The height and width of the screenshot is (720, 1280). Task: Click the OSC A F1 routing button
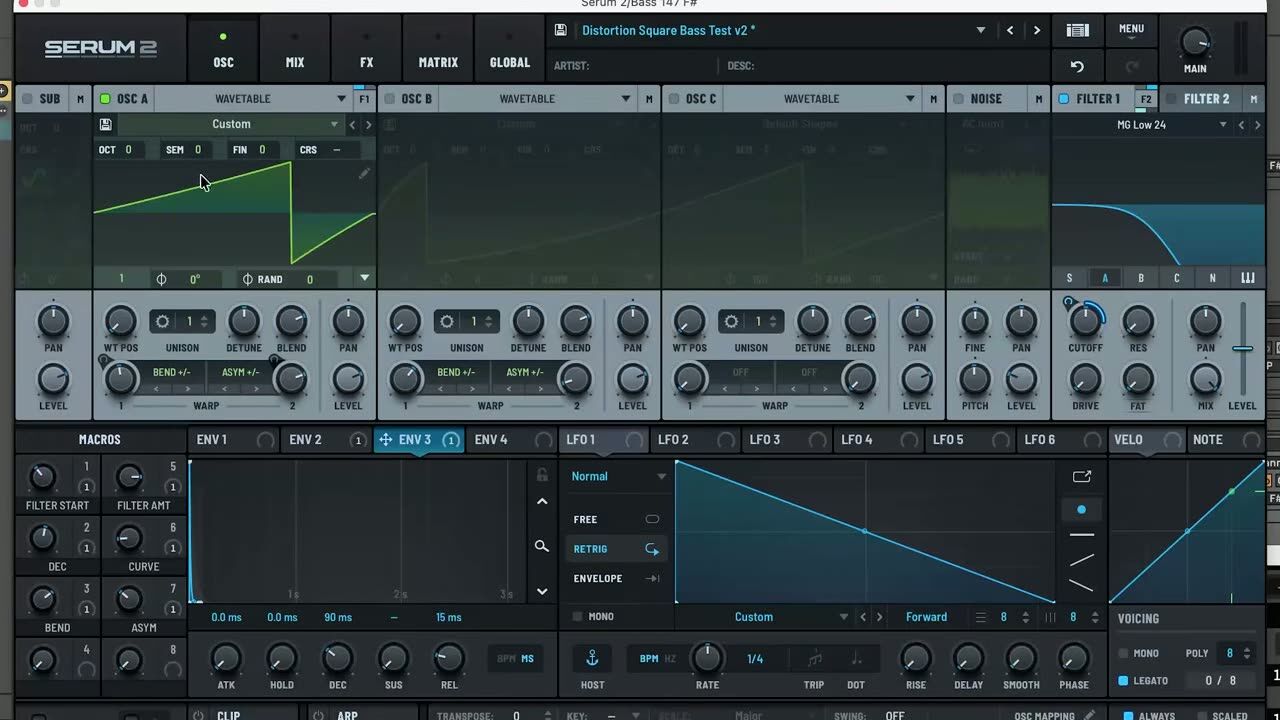coord(364,99)
